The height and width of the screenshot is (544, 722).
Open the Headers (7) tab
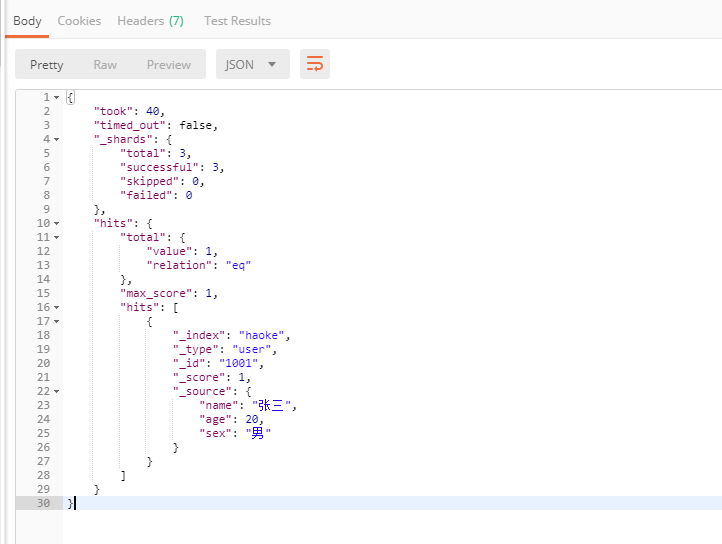point(150,21)
